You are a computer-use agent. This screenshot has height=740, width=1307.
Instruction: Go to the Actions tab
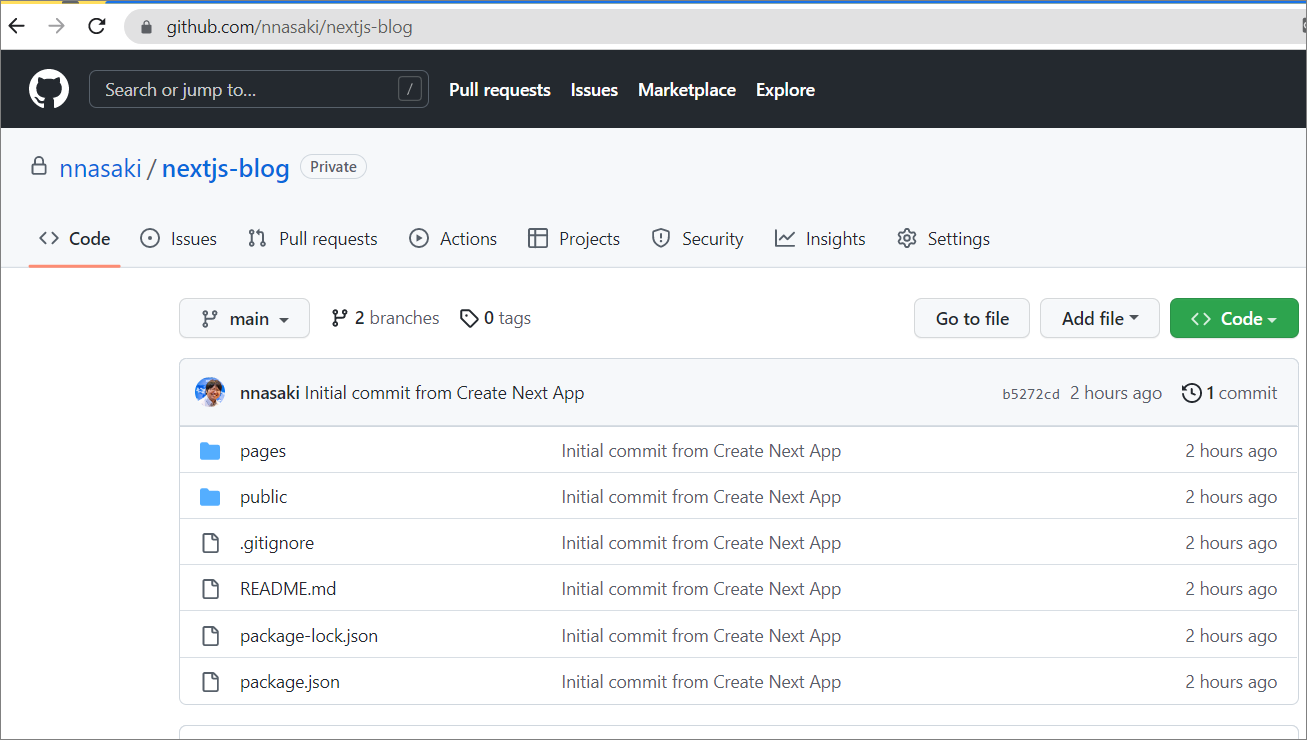[x=453, y=238]
